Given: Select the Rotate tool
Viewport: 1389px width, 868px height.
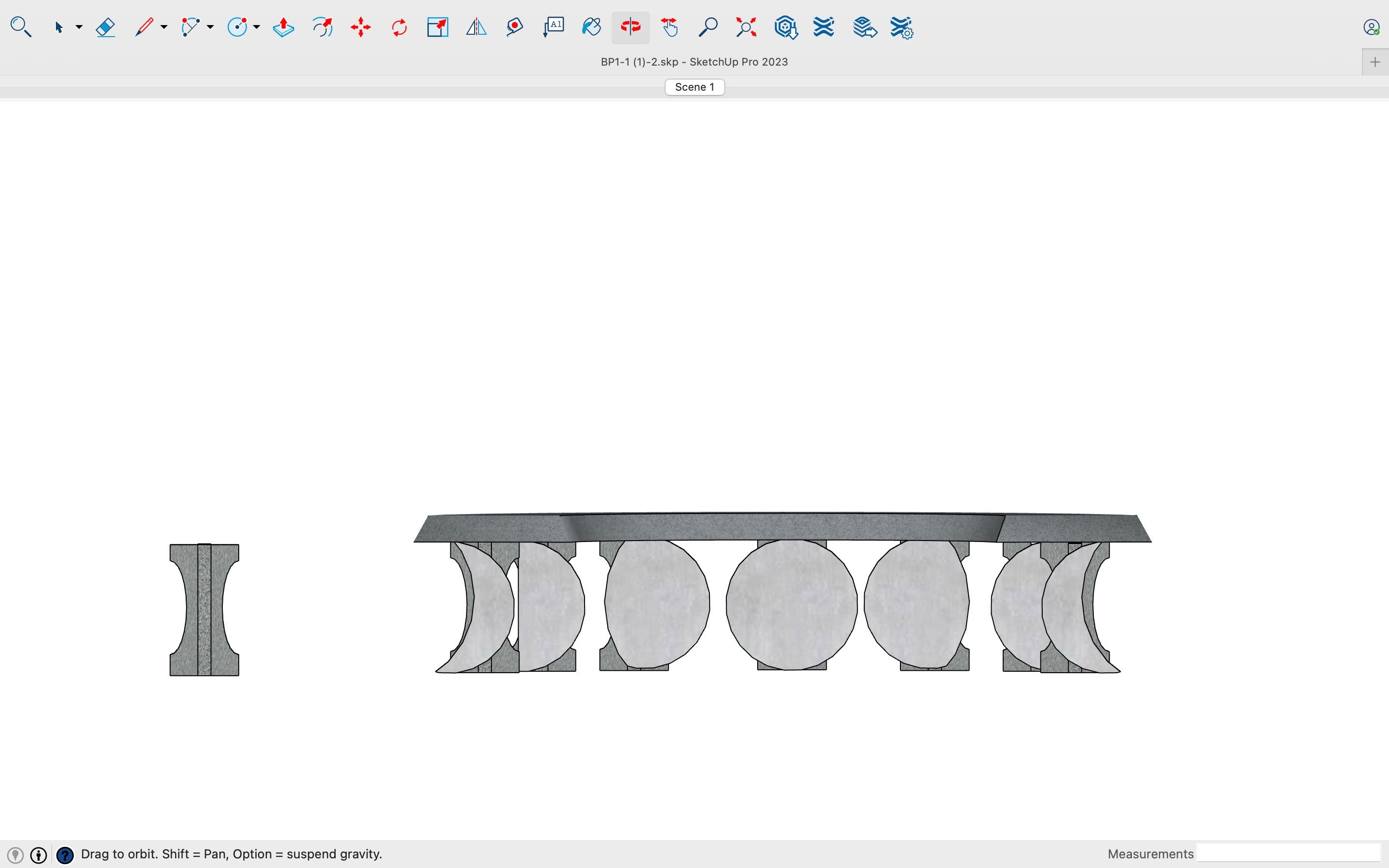Looking at the screenshot, I should coord(399,27).
